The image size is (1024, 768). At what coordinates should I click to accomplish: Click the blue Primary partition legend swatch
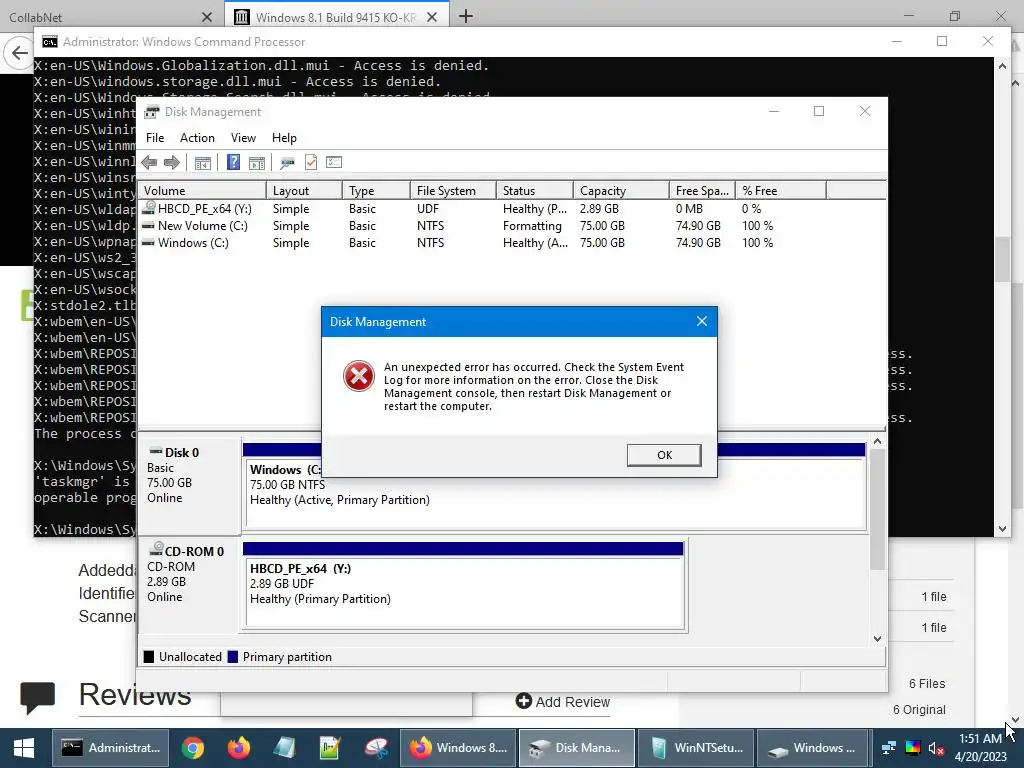coord(232,656)
